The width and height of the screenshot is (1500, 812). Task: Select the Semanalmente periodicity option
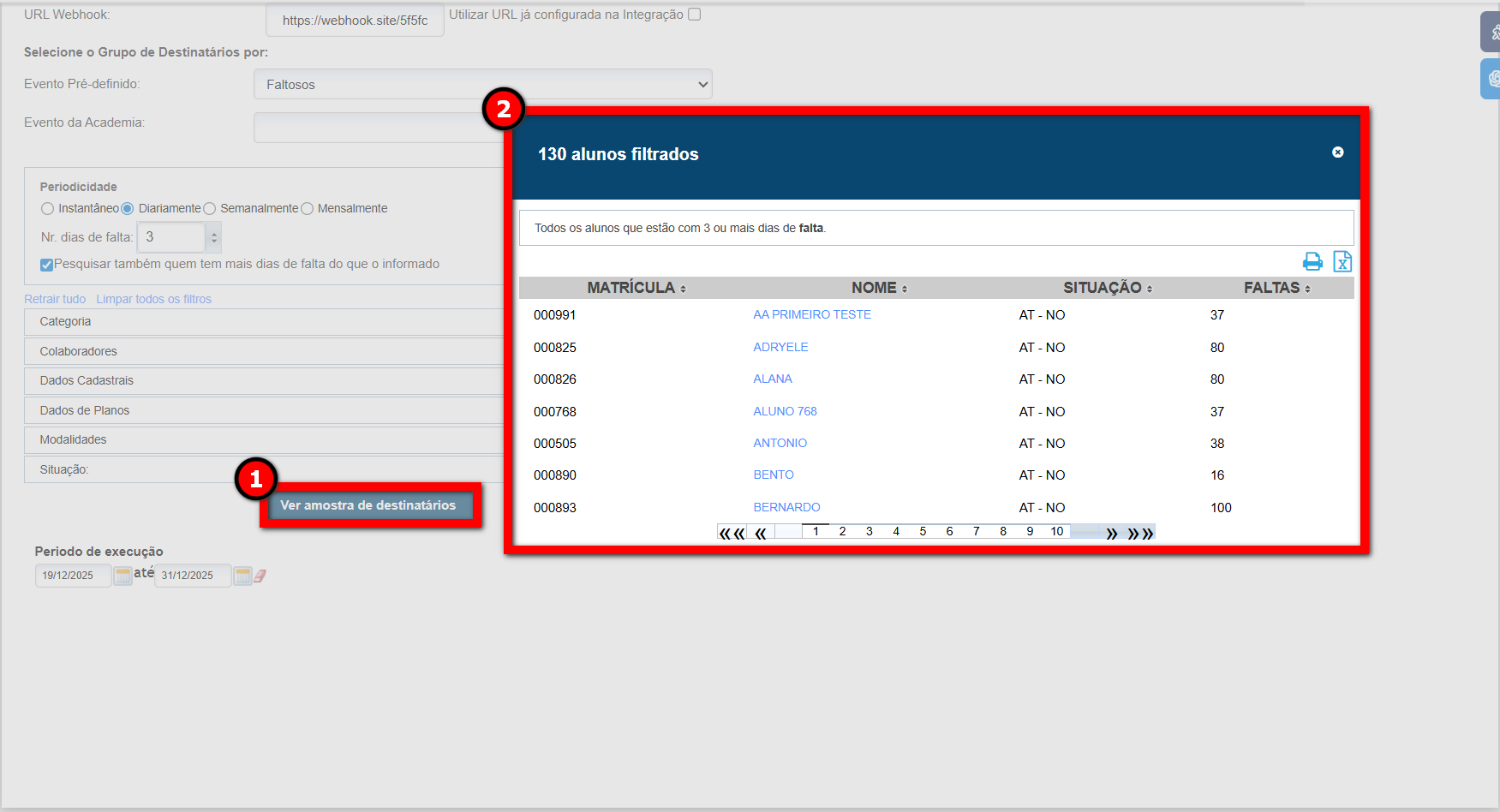(210, 209)
